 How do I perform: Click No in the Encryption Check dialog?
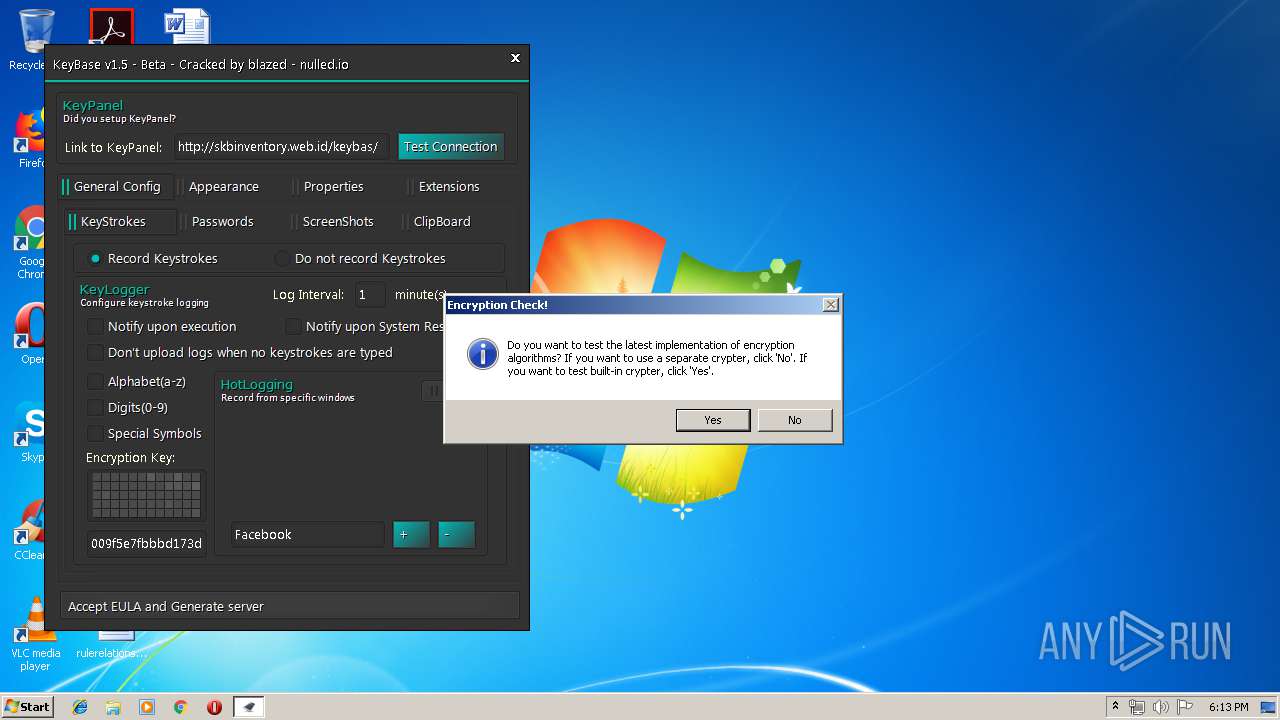click(795, 420)
